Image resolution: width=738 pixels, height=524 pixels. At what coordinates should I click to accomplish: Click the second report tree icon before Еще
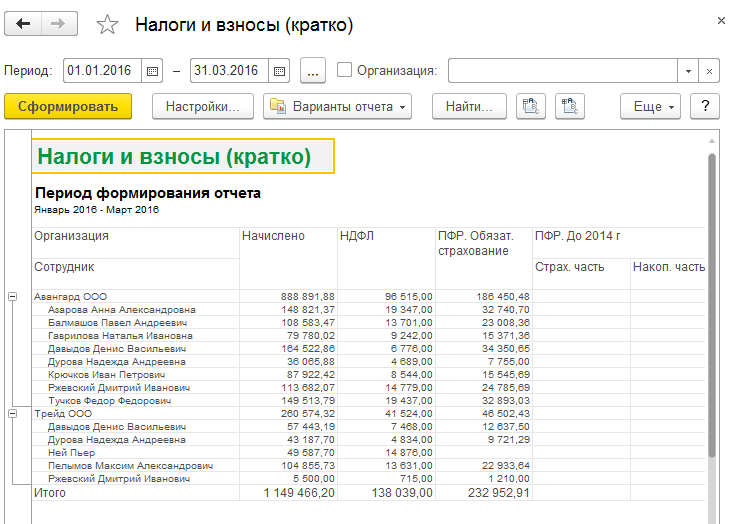pos(569,106)
